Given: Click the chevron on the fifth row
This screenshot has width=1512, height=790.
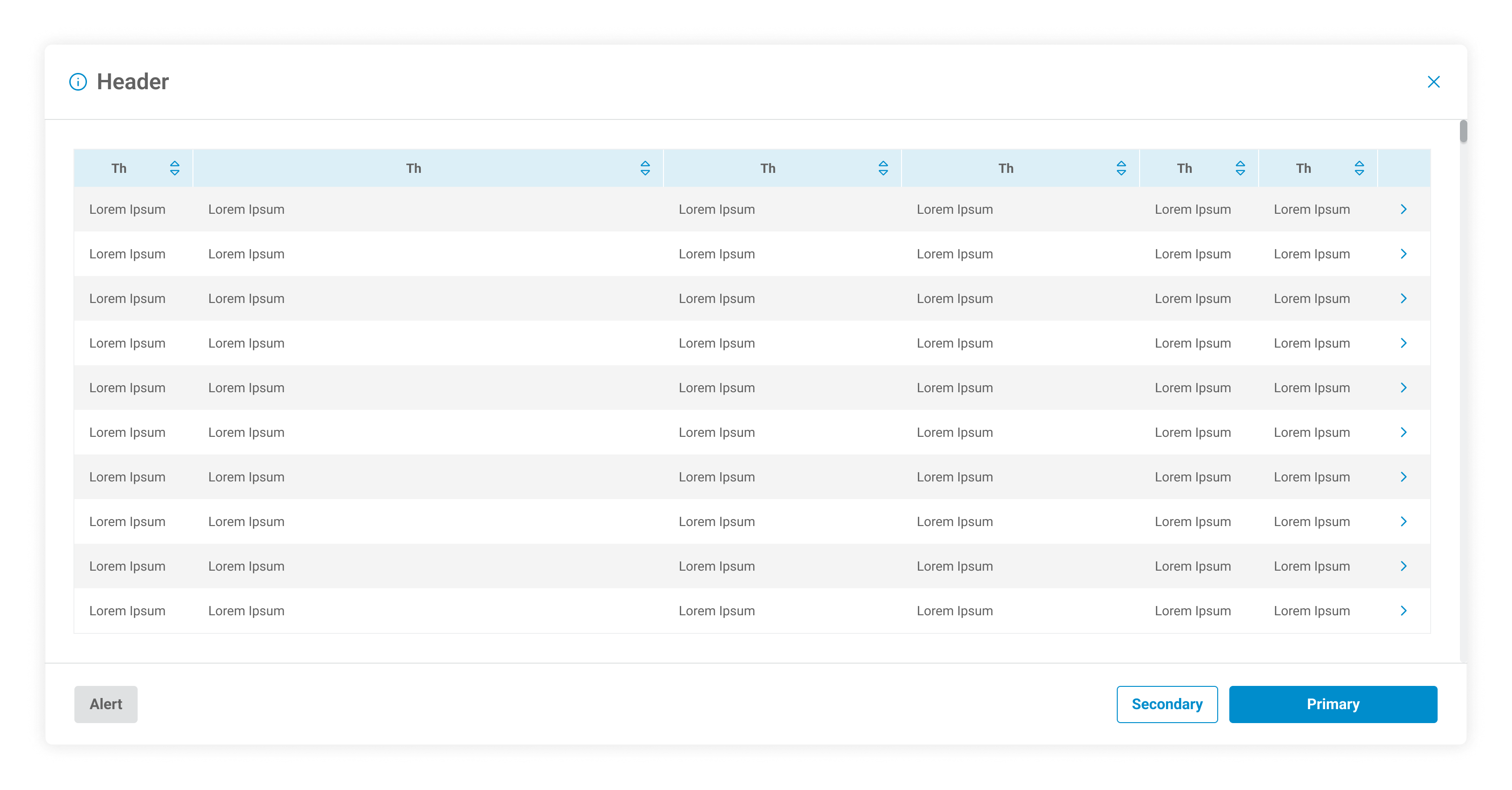Looking at the screenshot, I should [x=1403, y=388].
